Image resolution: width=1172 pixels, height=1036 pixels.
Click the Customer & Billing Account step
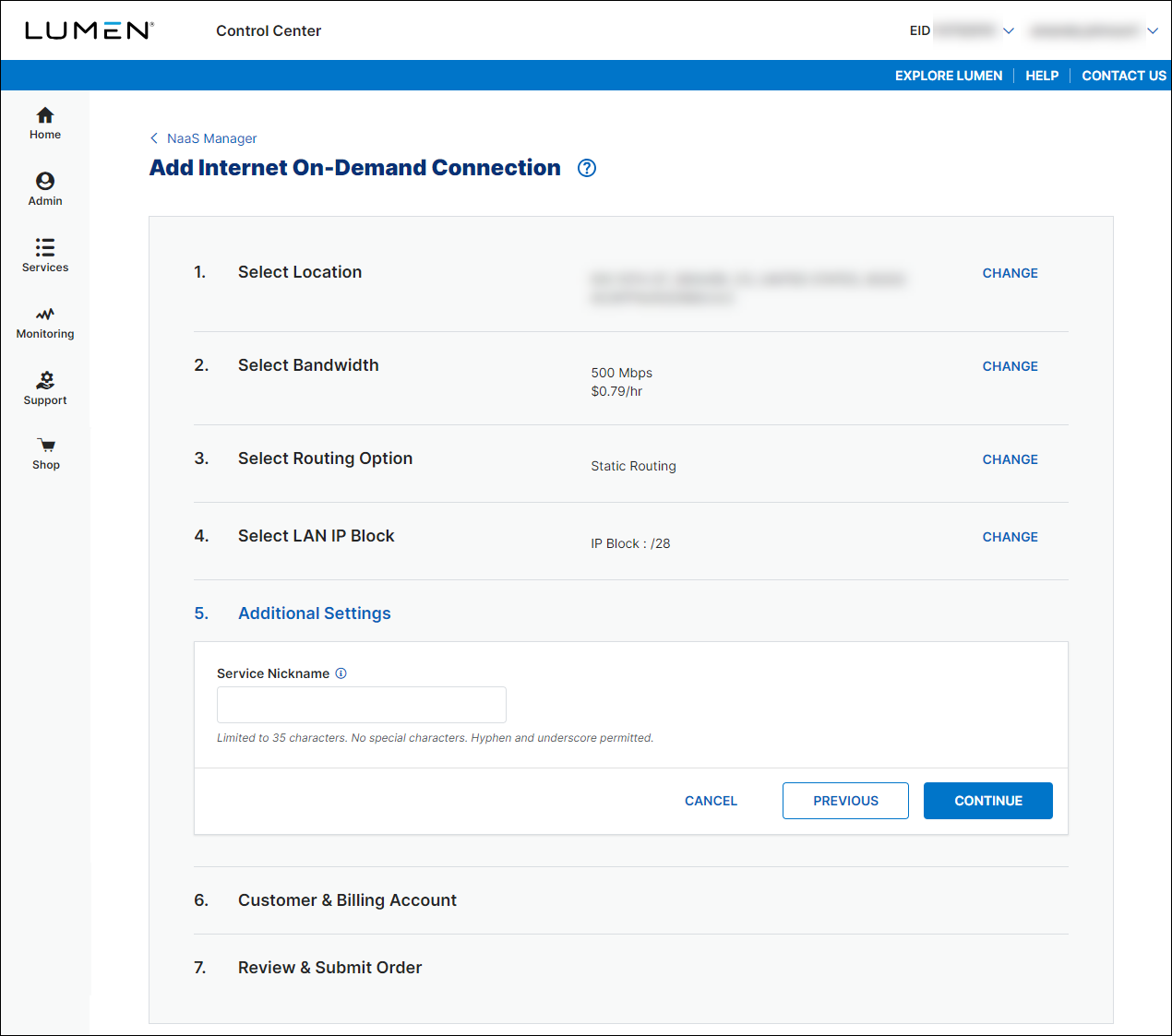(347, 900)
